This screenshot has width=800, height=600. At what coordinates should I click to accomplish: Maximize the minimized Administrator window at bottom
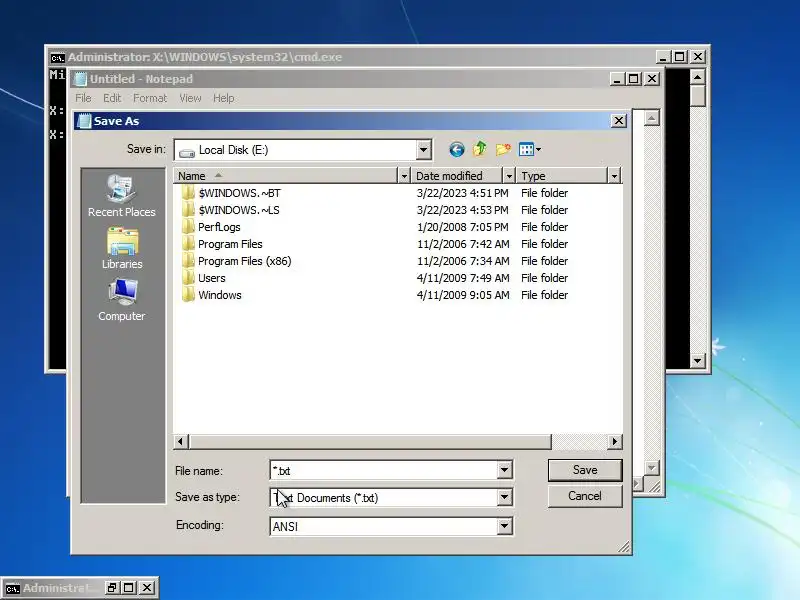pyautogui.click(x=129, y=588)
